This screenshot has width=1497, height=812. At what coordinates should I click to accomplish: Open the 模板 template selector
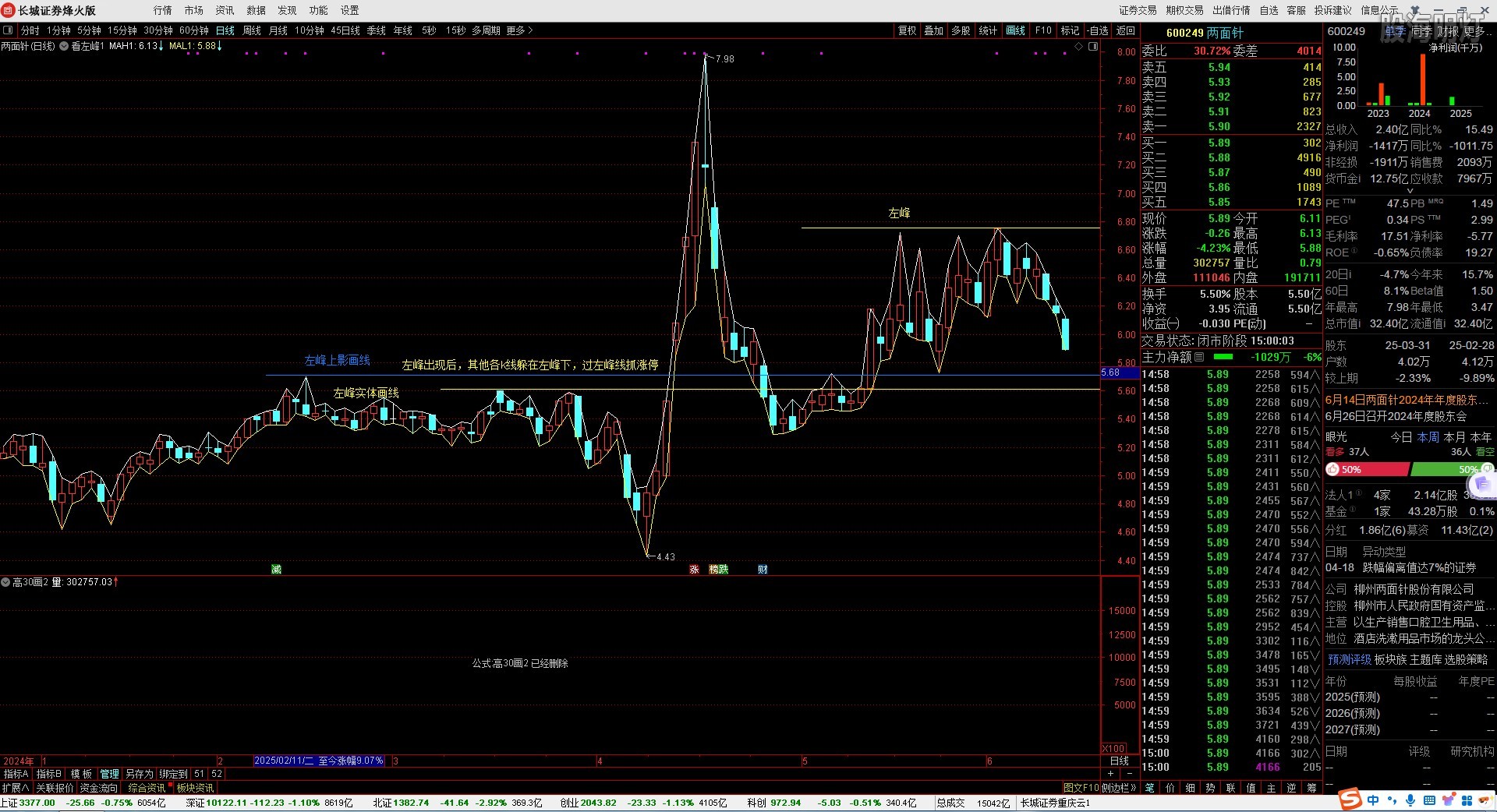tap(81, 774)
